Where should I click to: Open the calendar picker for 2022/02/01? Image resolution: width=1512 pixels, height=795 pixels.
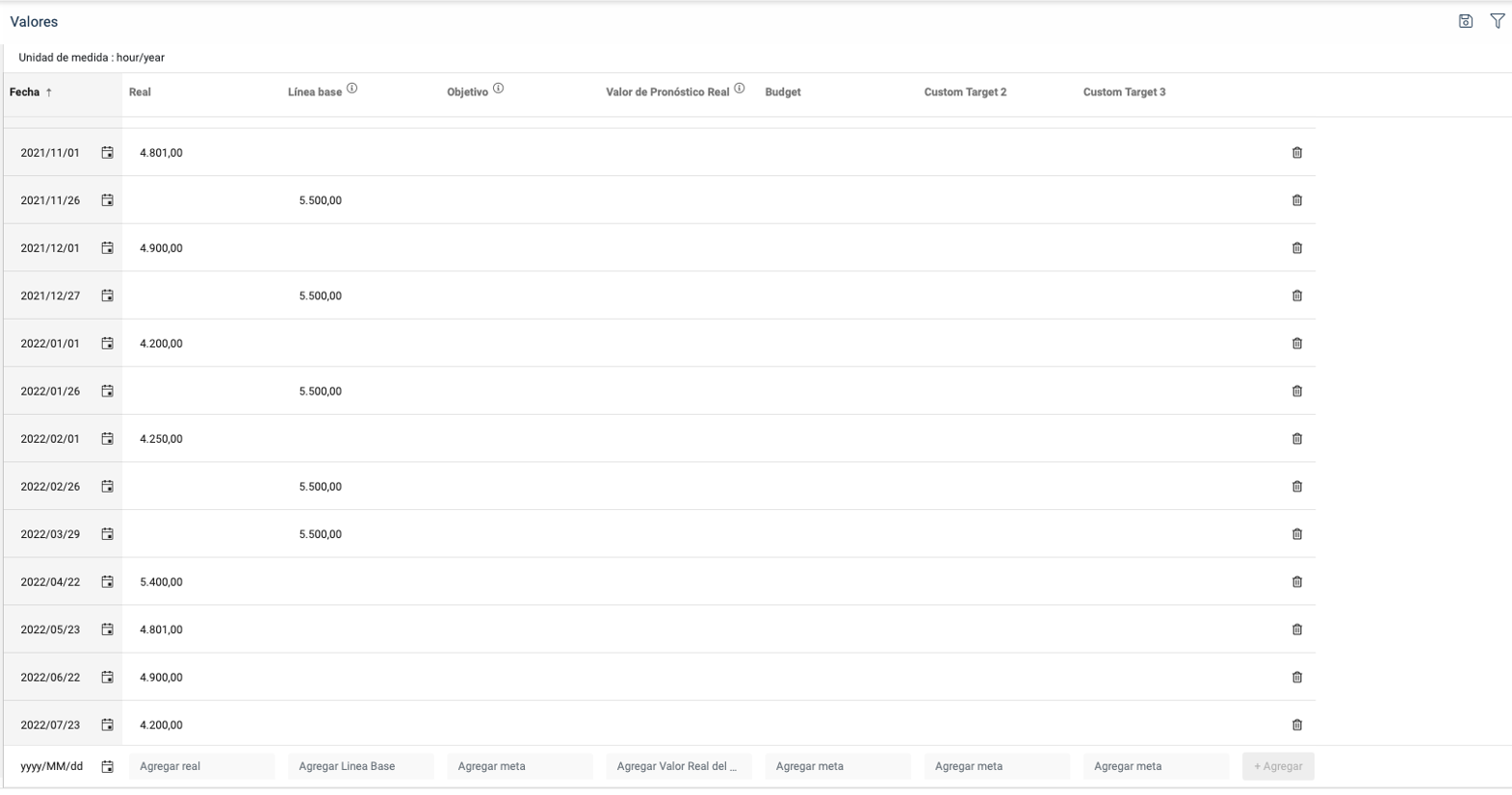(x=108, y=439)
